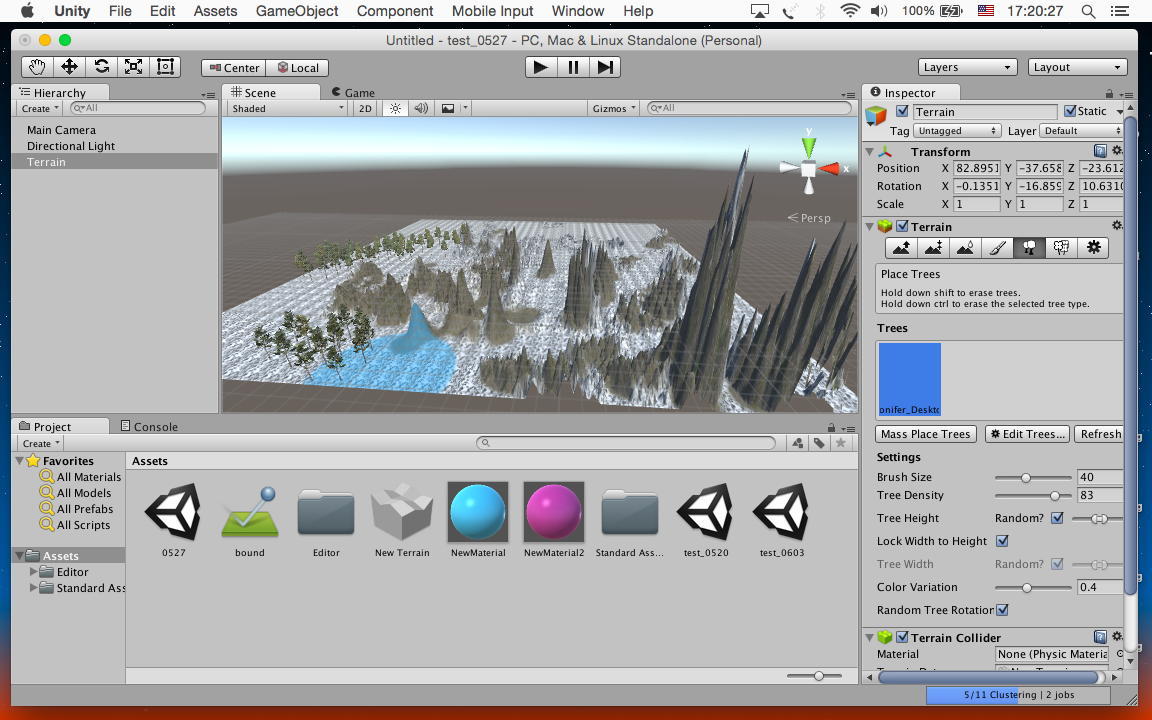Adjust the Brush Size slider
This screenshot has height=720, width=1152.
(1026, 478)
